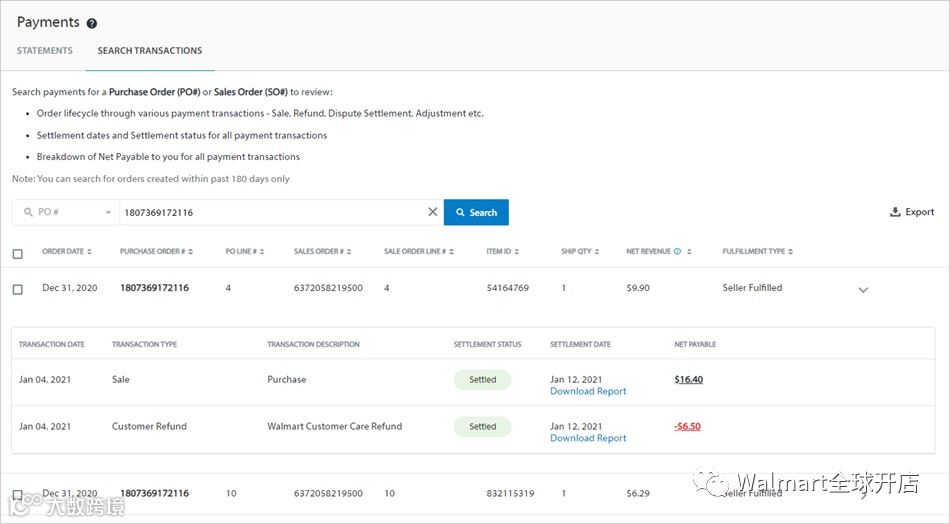Open the PO # search type dropdown
Viewport: 950px width, 524px height.
[65, 212]
